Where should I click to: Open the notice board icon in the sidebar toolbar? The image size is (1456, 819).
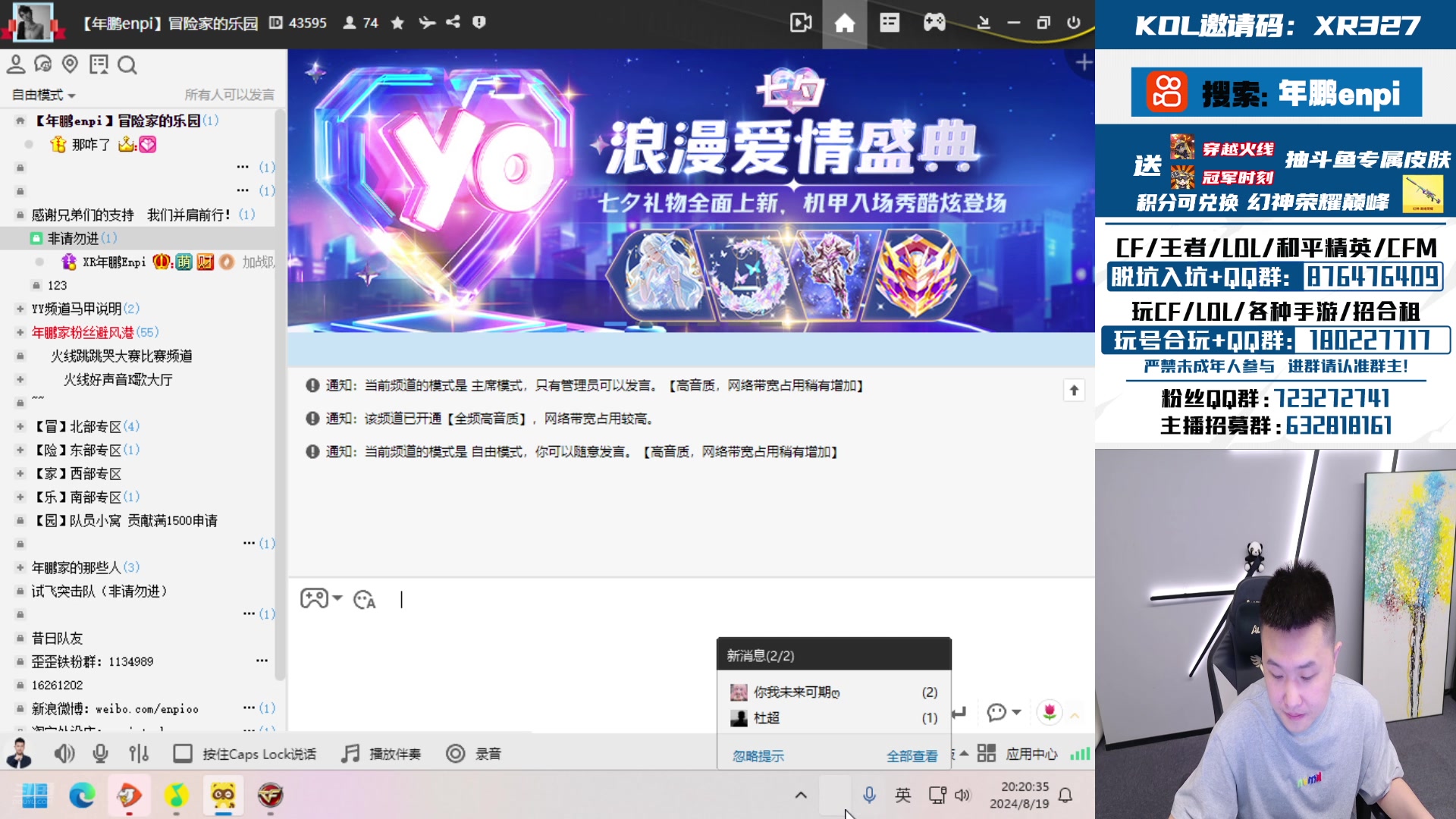pos(99,64)
